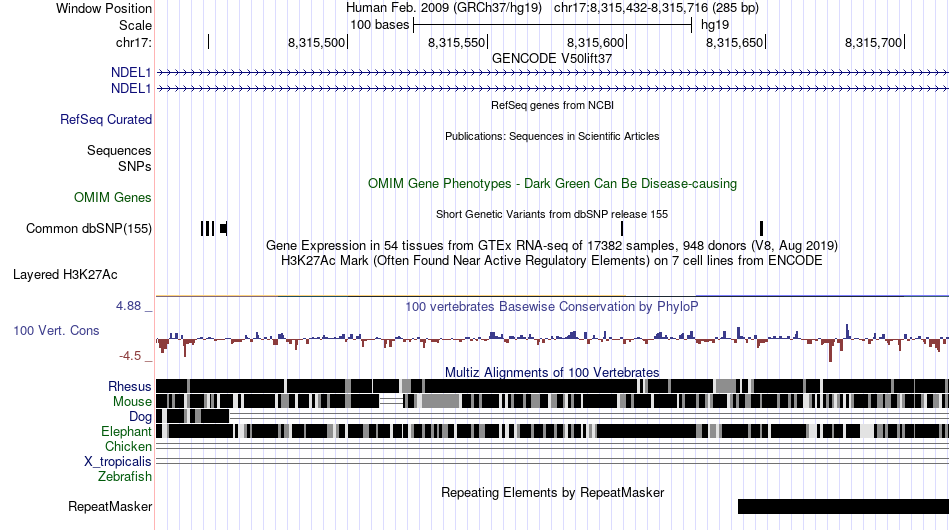
Task: Click the Zebrafish alignment label
Action: [x=125, y=477]
